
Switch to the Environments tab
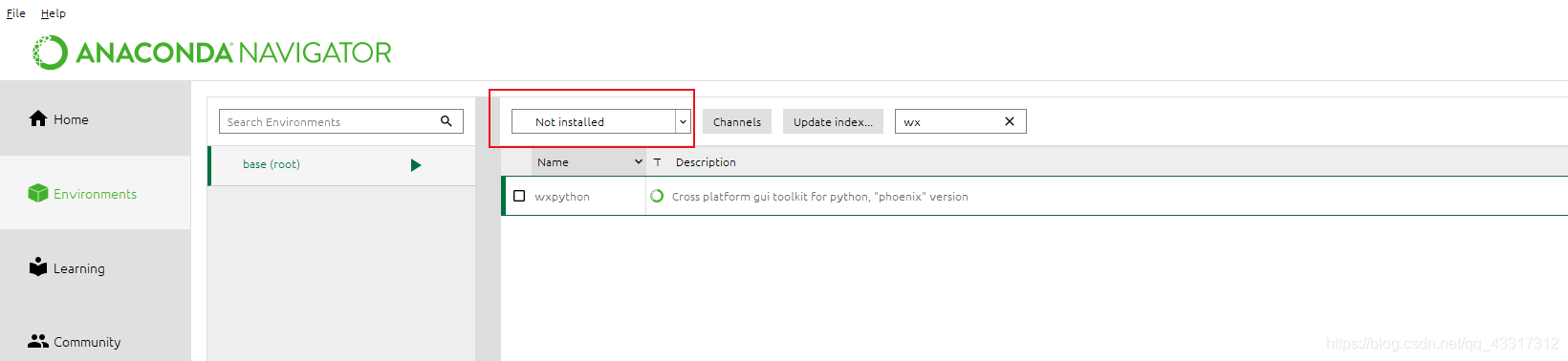(96, 193)
